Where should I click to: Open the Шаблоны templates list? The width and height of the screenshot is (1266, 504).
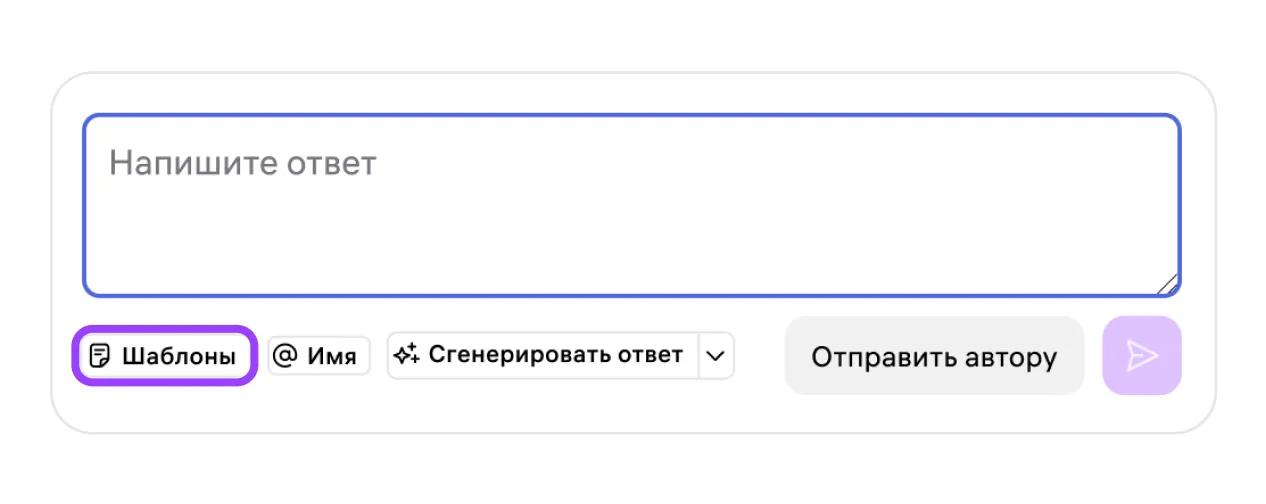click(x=165, y=356)
